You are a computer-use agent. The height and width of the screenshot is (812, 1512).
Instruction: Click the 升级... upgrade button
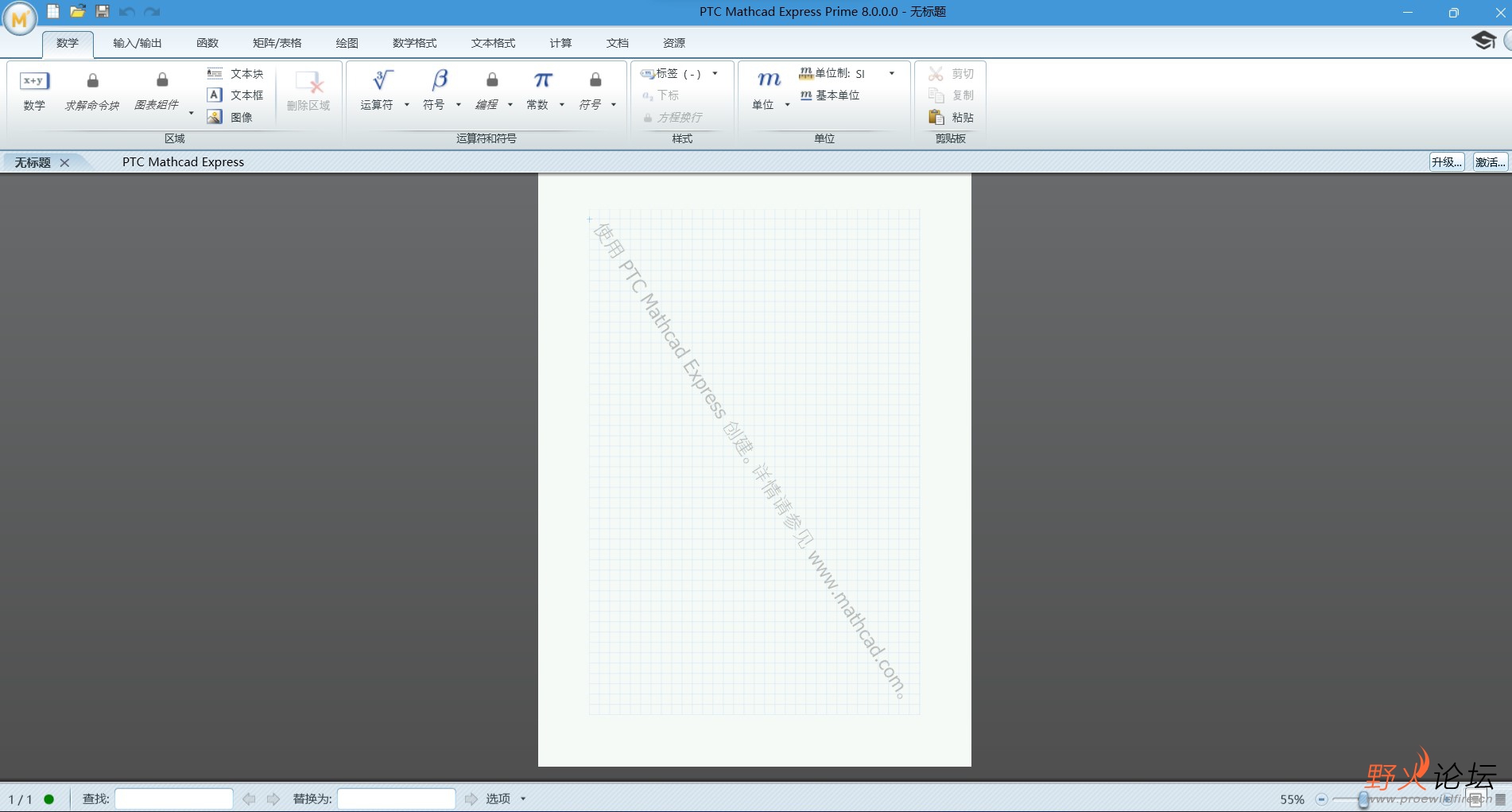click(1447, 162)
